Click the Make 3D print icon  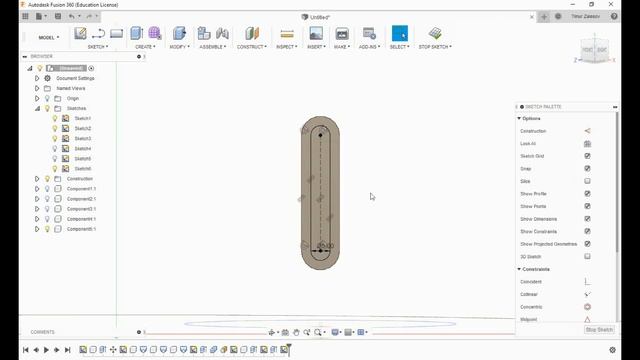tap(342, 33)
